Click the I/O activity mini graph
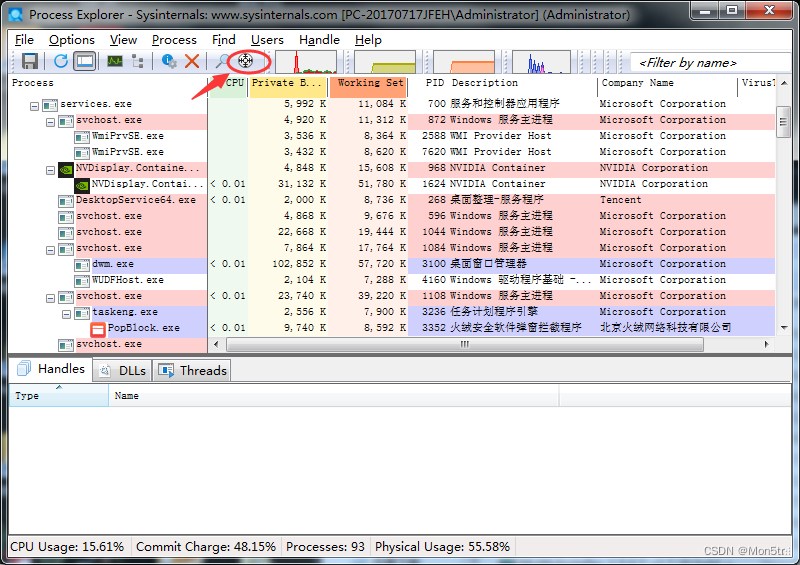The height and width of the screenshot is (565, 800). [541, 62]
